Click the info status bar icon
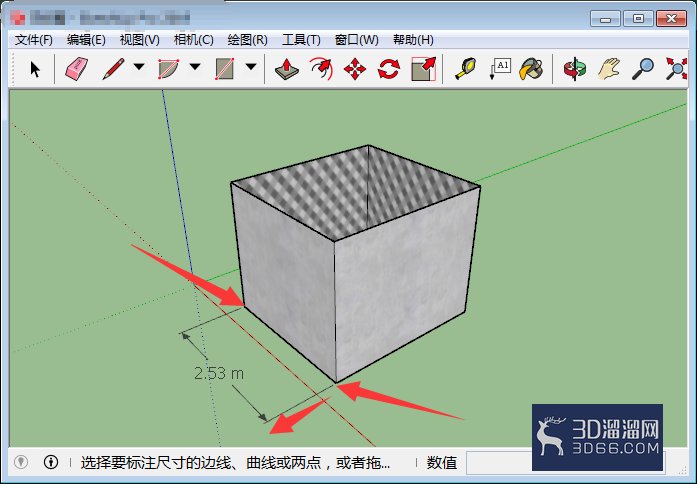 click(51, 462)
